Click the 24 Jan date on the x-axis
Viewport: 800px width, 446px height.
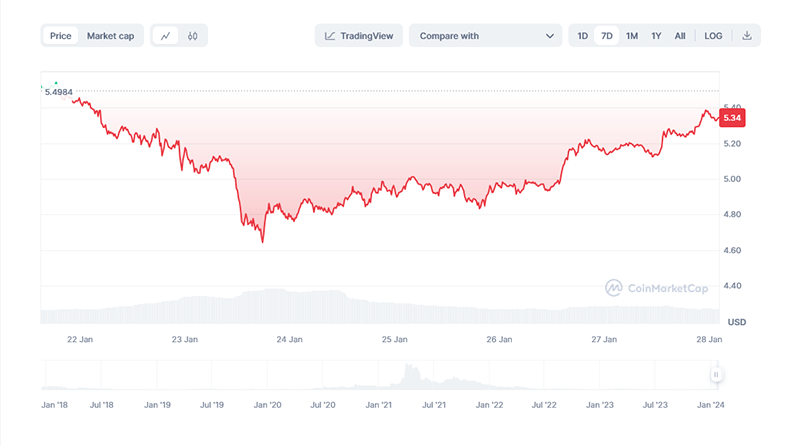289,340
